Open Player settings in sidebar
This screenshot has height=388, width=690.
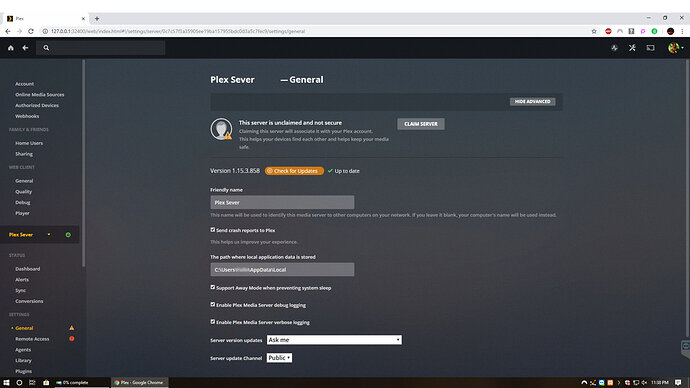pyautogui.click(x=22, y=213)
